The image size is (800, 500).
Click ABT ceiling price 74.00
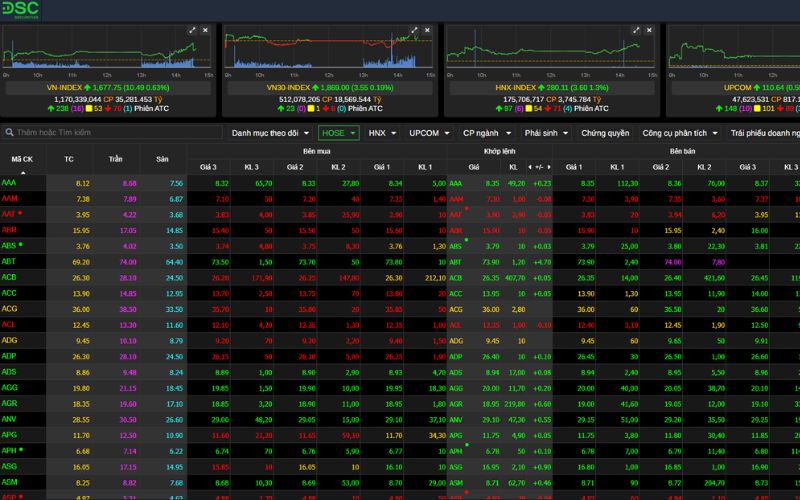[128, 262]
